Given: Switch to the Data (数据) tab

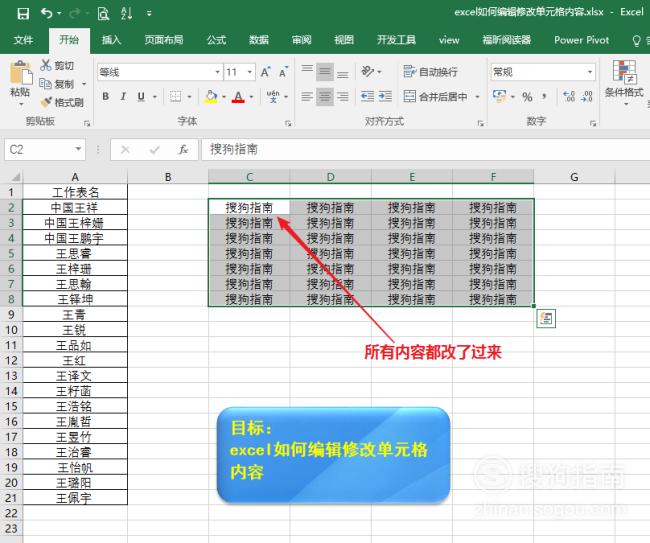Looking at the screenshot, I should coord(259,40).
